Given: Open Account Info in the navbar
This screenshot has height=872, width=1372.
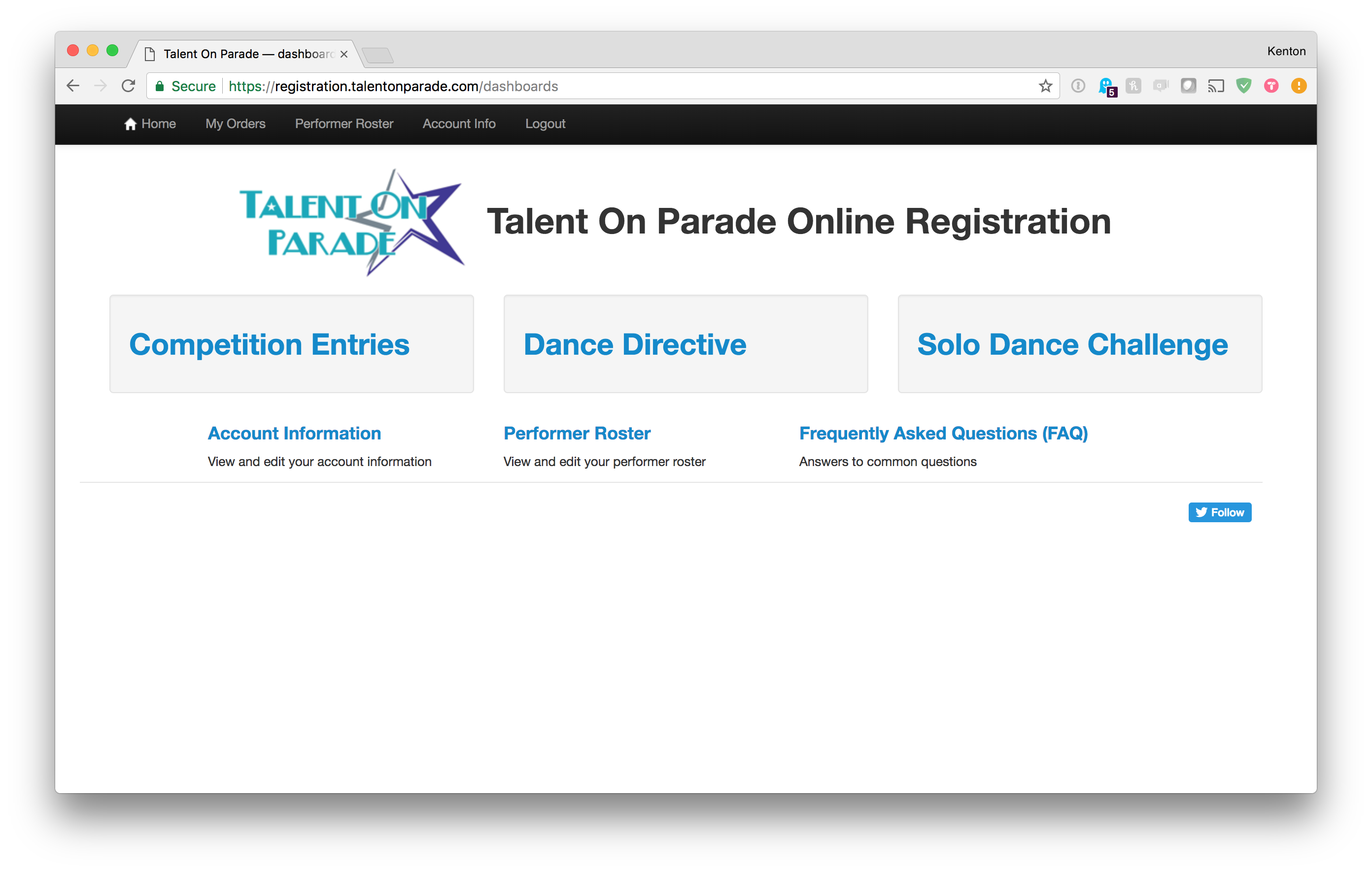Looking at the screenshot, I should 459,124.
